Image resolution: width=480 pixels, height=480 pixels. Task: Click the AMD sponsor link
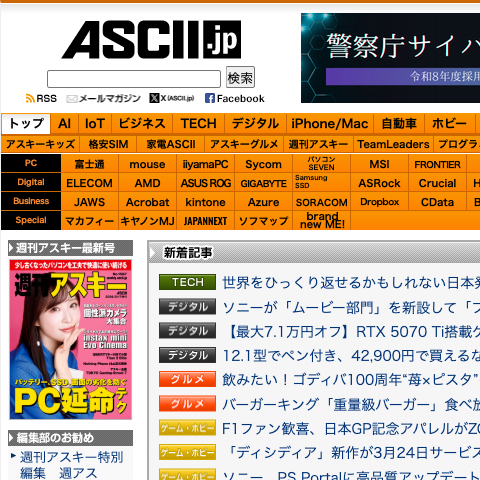tap(147, 183)
